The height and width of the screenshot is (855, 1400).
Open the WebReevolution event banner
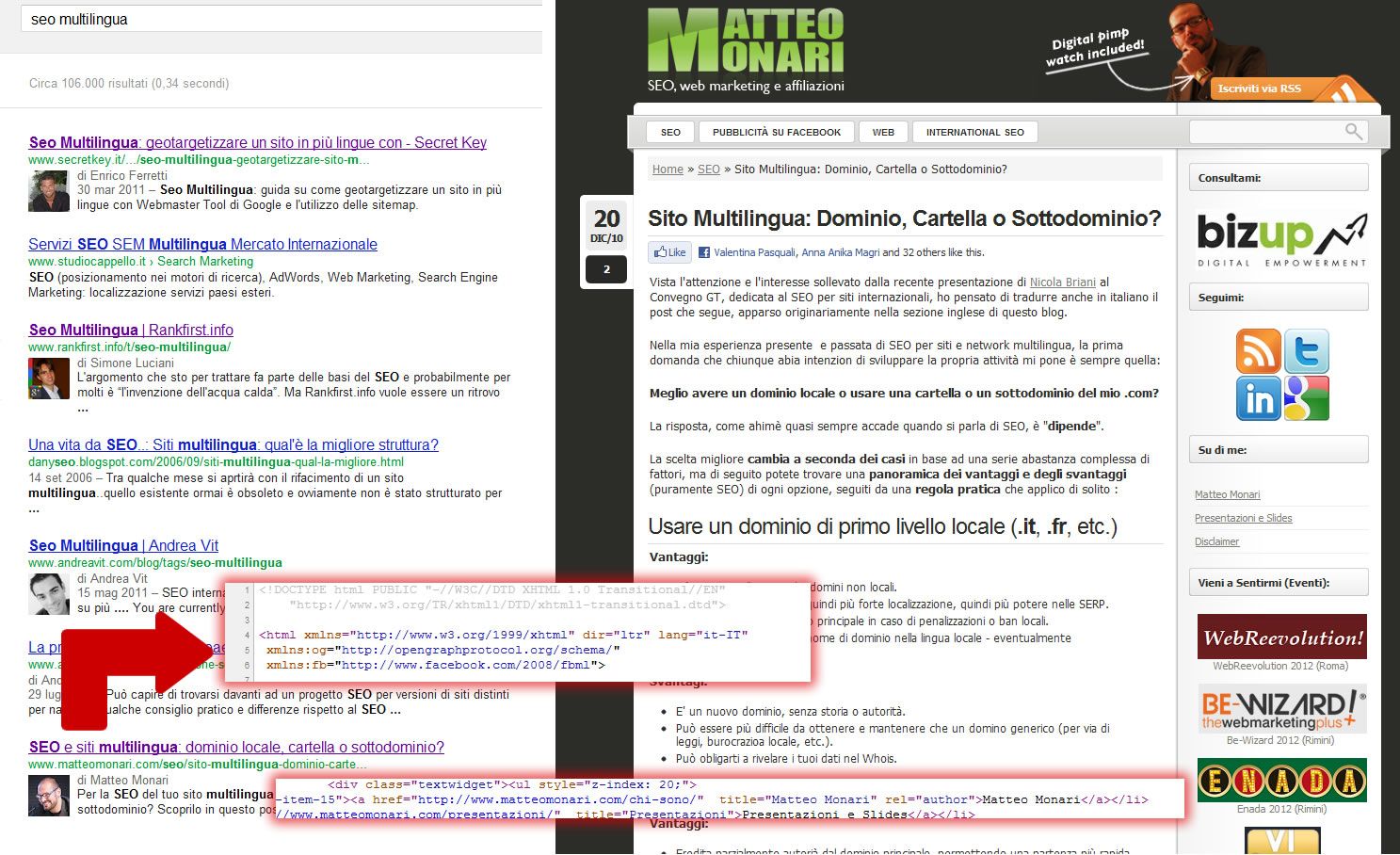point(1280,637)
